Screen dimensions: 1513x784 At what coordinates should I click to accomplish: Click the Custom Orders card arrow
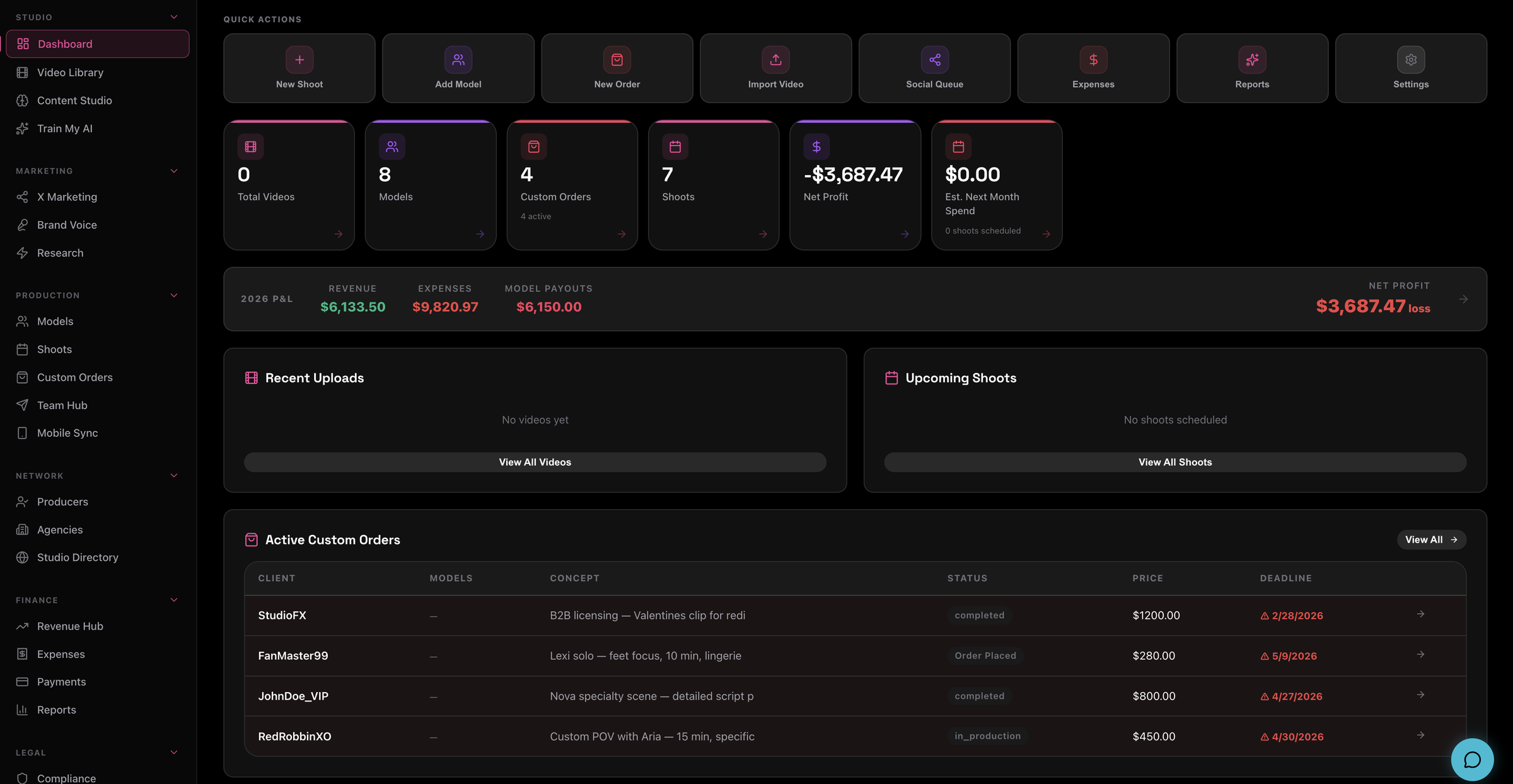pos(622,234)
